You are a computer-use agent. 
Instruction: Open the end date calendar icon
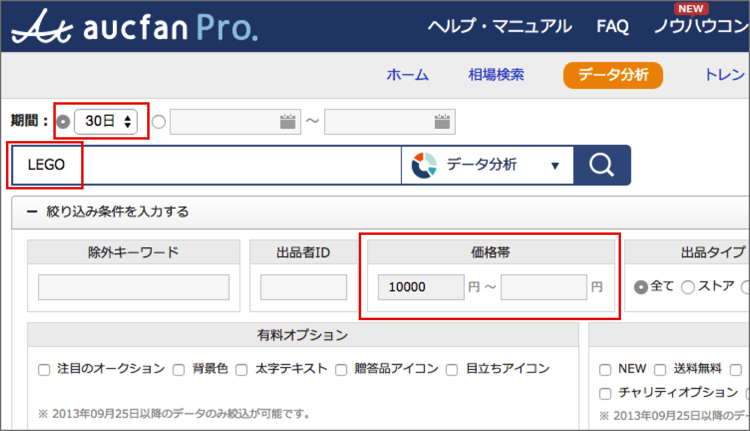pos(443,122)
